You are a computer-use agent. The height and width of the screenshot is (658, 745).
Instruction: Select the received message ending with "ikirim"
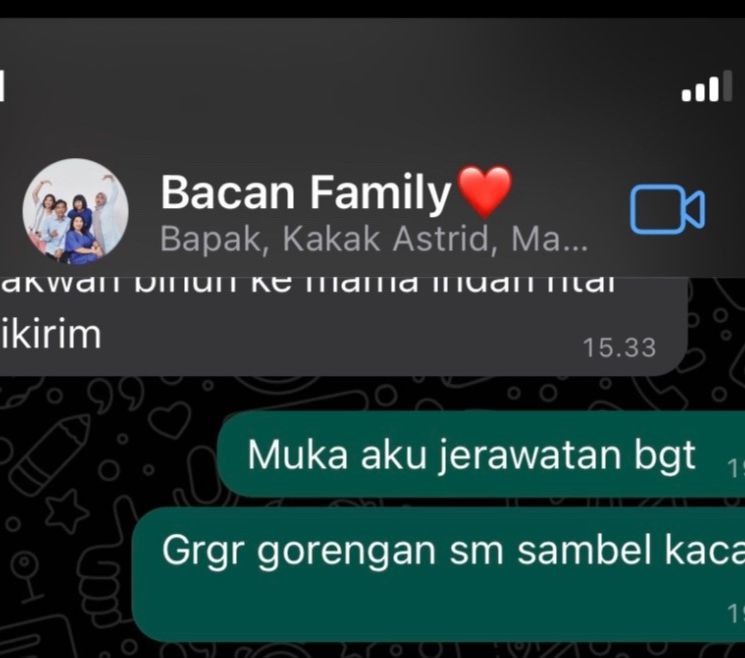[x=343, y=326]
